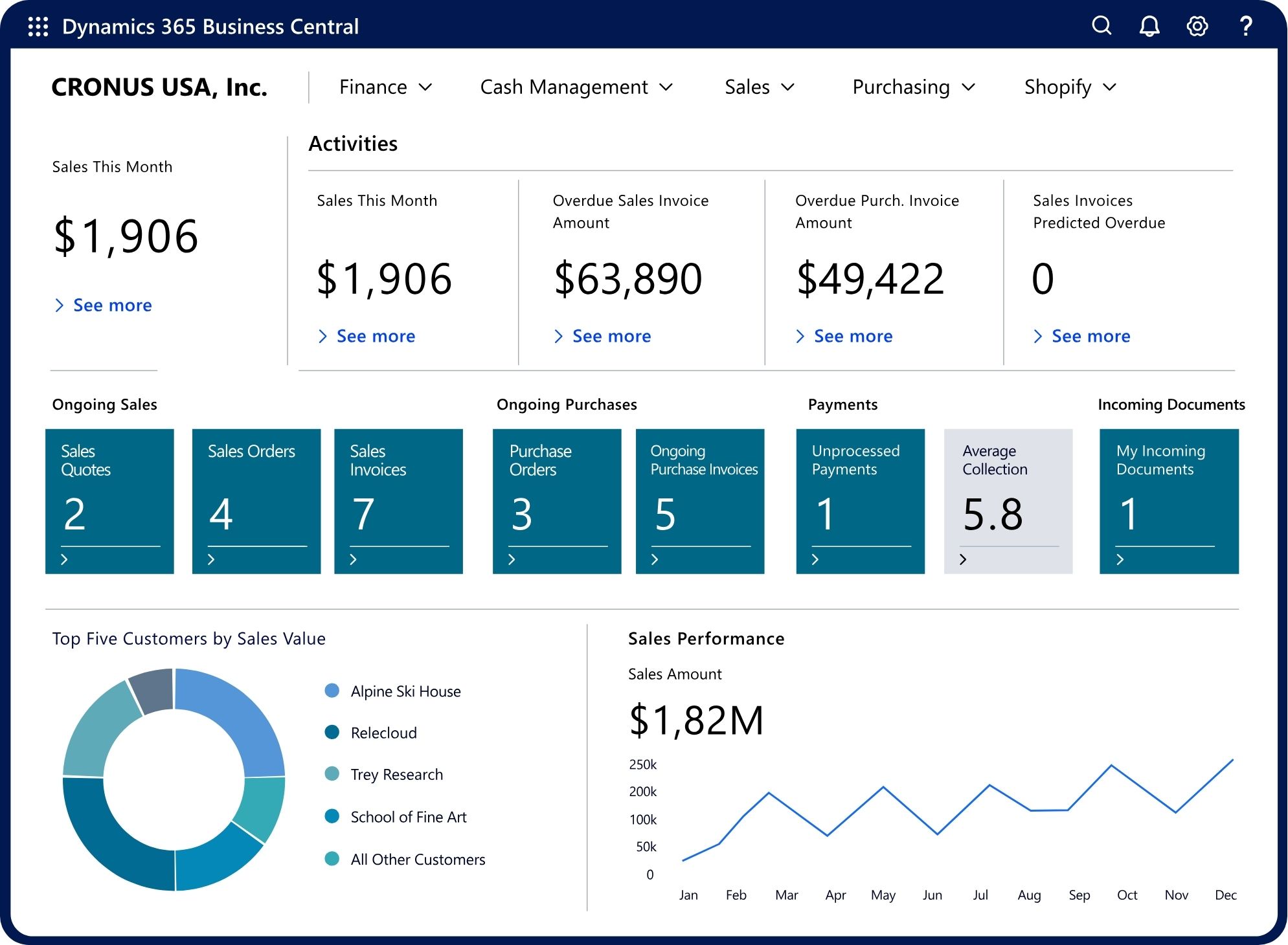
Task: Click arrow on My Incoming Documents tile
Action: coord(1120,559)
